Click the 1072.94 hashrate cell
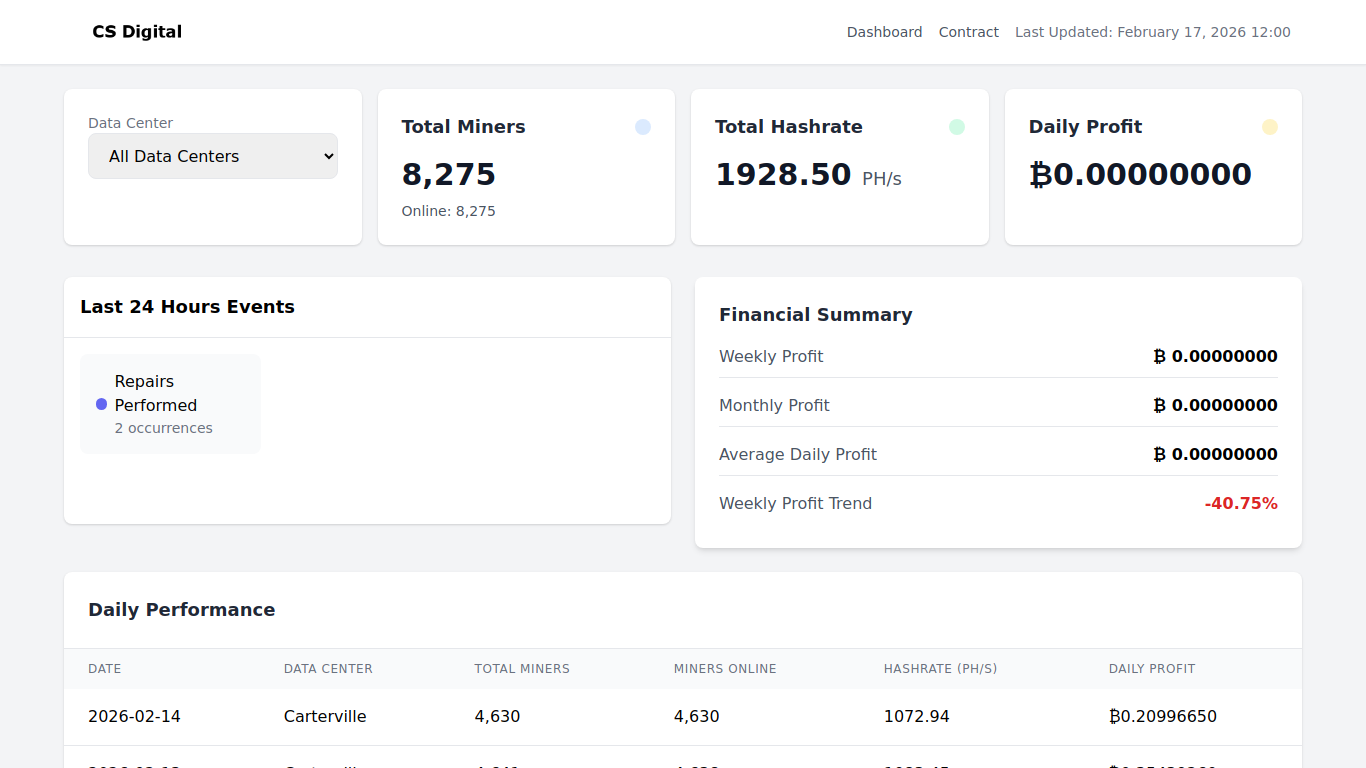Screen dimensions: 1366x768 pyautogui.click(x=917, y=716)
